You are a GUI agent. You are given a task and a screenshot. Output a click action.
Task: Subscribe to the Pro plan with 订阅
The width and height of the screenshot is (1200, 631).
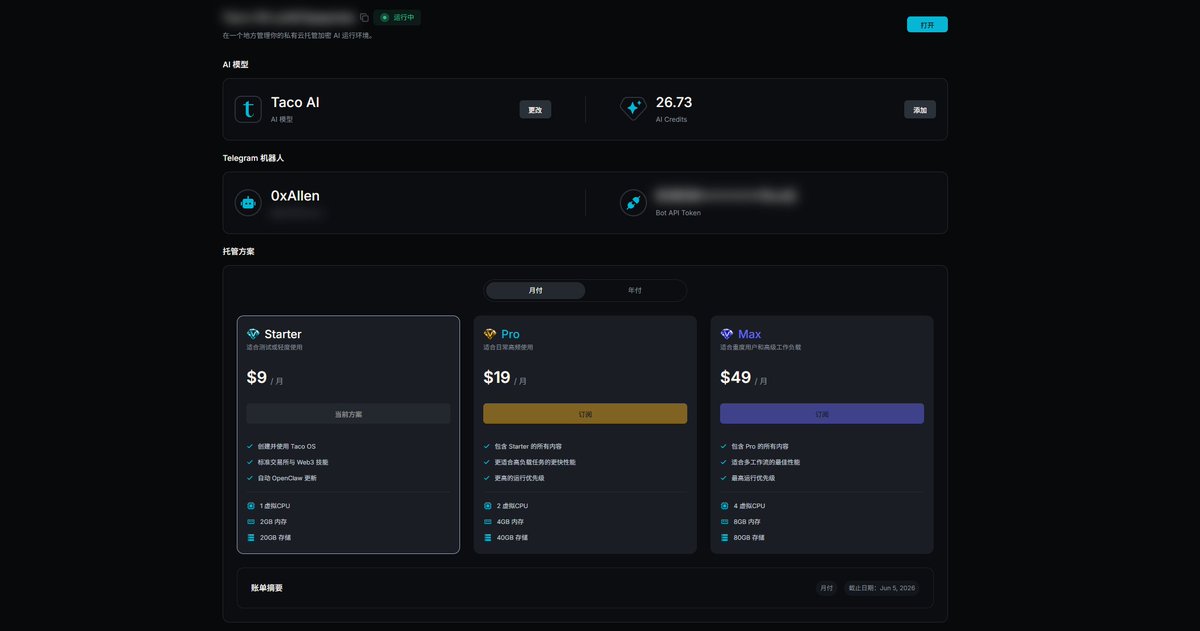tap(585, 414)
